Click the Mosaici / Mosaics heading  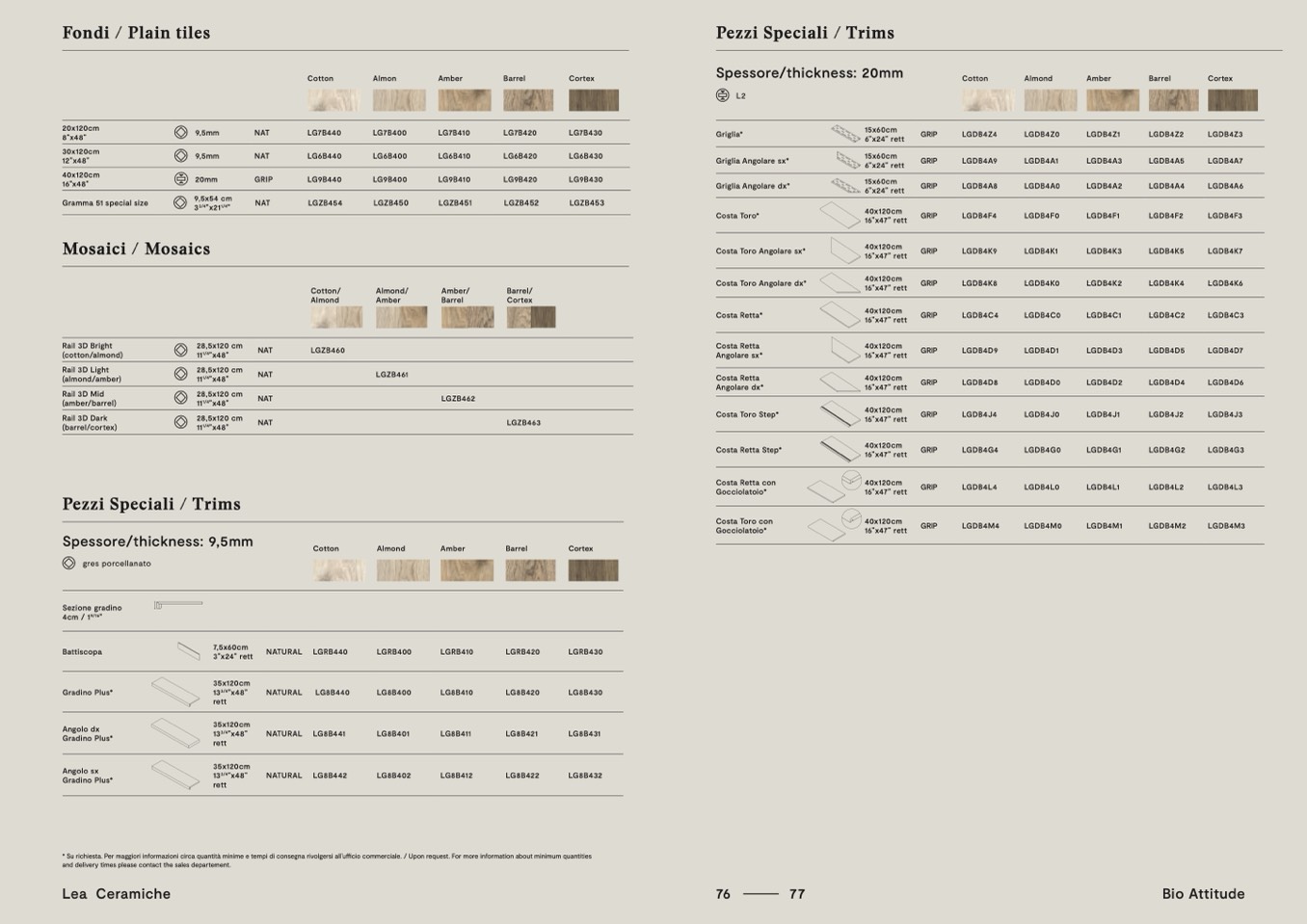click(x=136, y=249)
